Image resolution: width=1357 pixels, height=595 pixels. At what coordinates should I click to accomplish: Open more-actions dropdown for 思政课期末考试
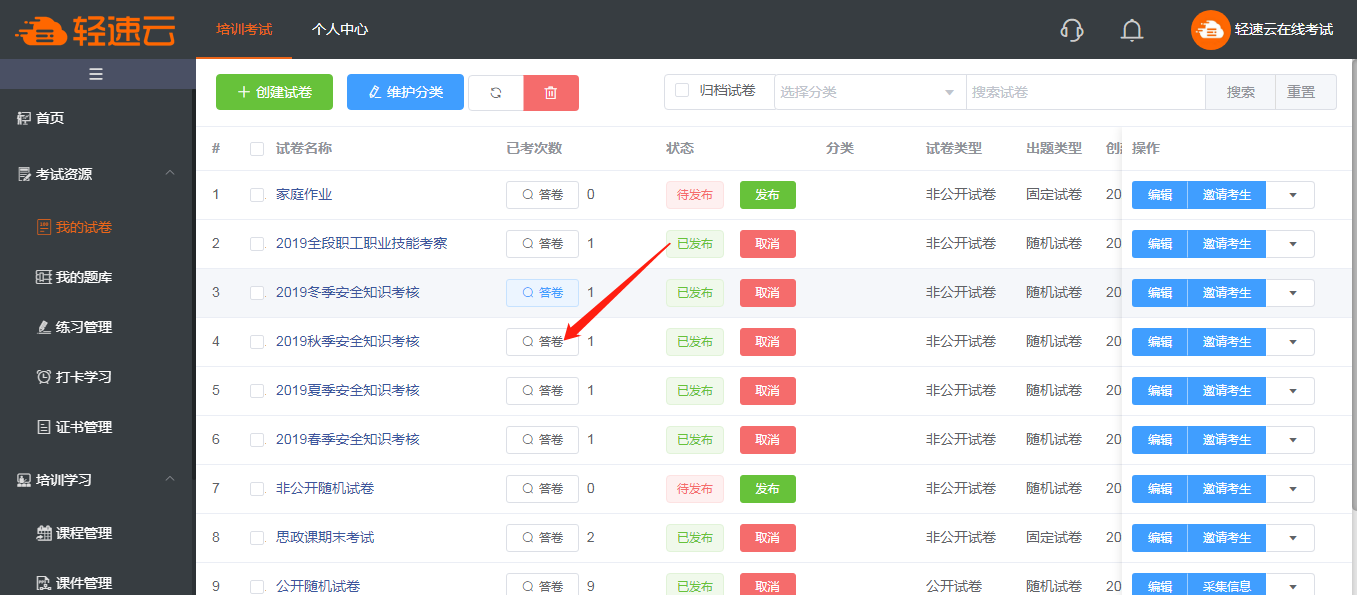[1292, 538]
